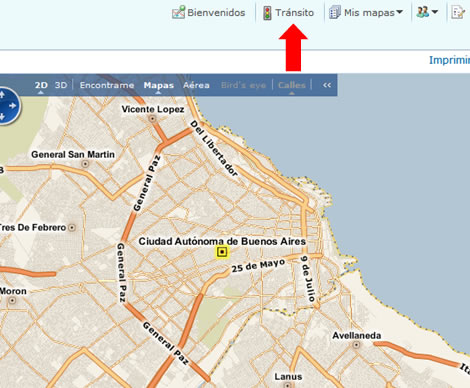
Task: Click the yellow Buenos Aires city marker
Action: [x=222, y=252]
